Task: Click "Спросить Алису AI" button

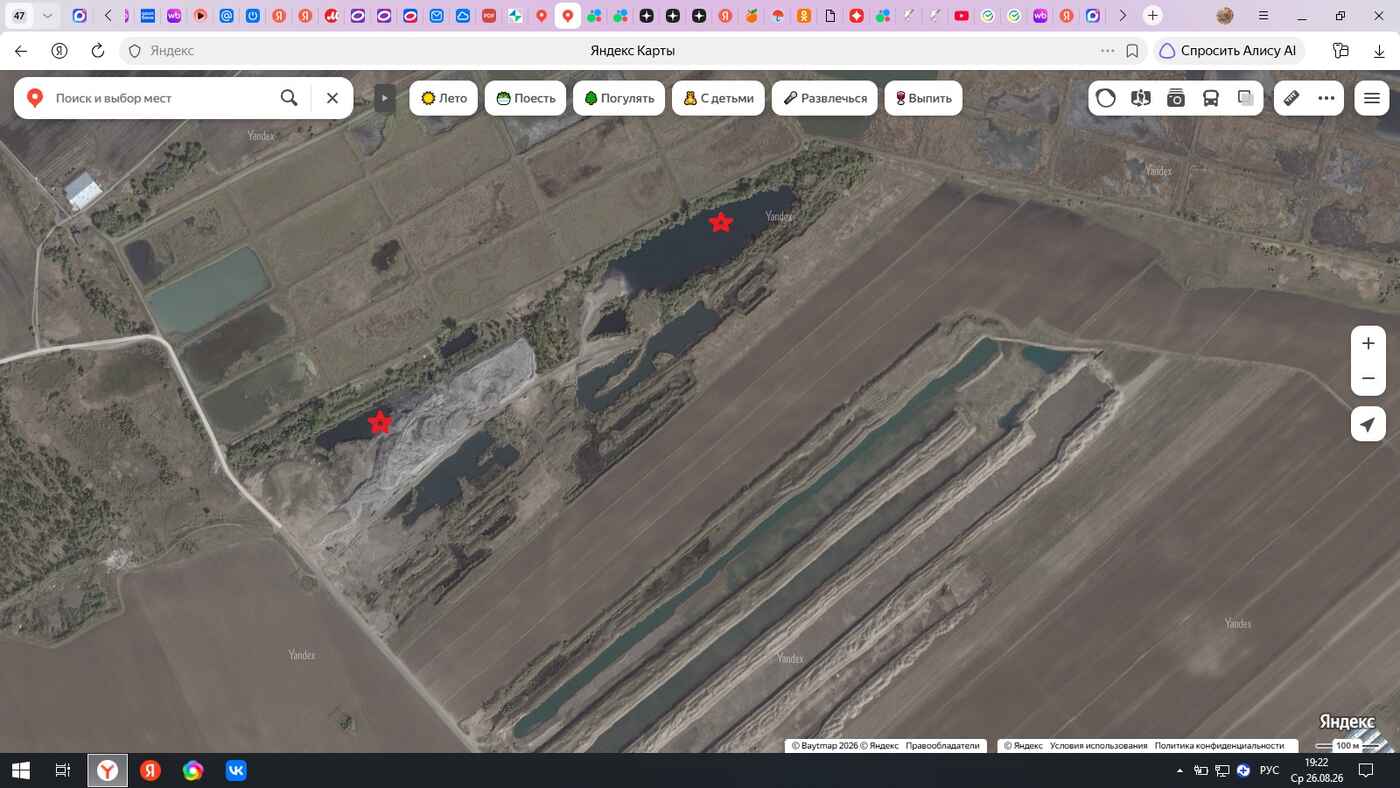Action: [1229, 51]
